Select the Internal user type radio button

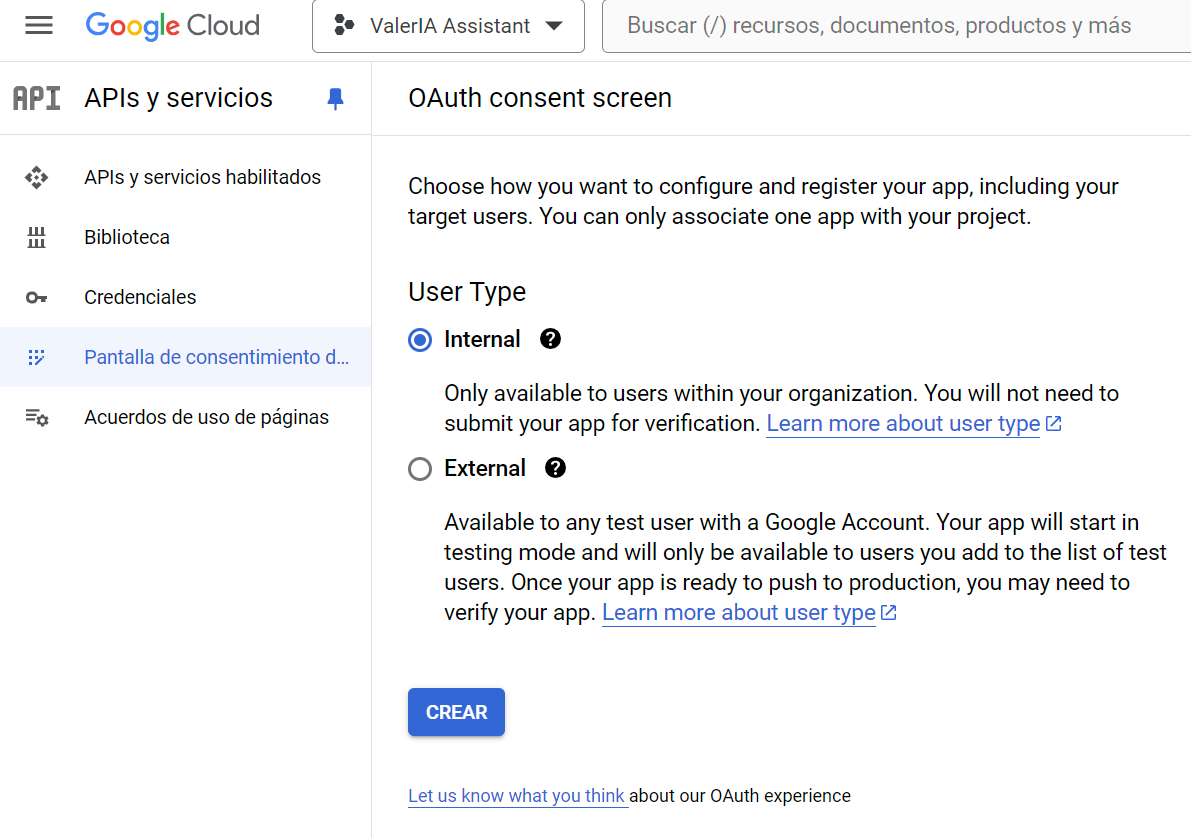[x=420, y=340]
